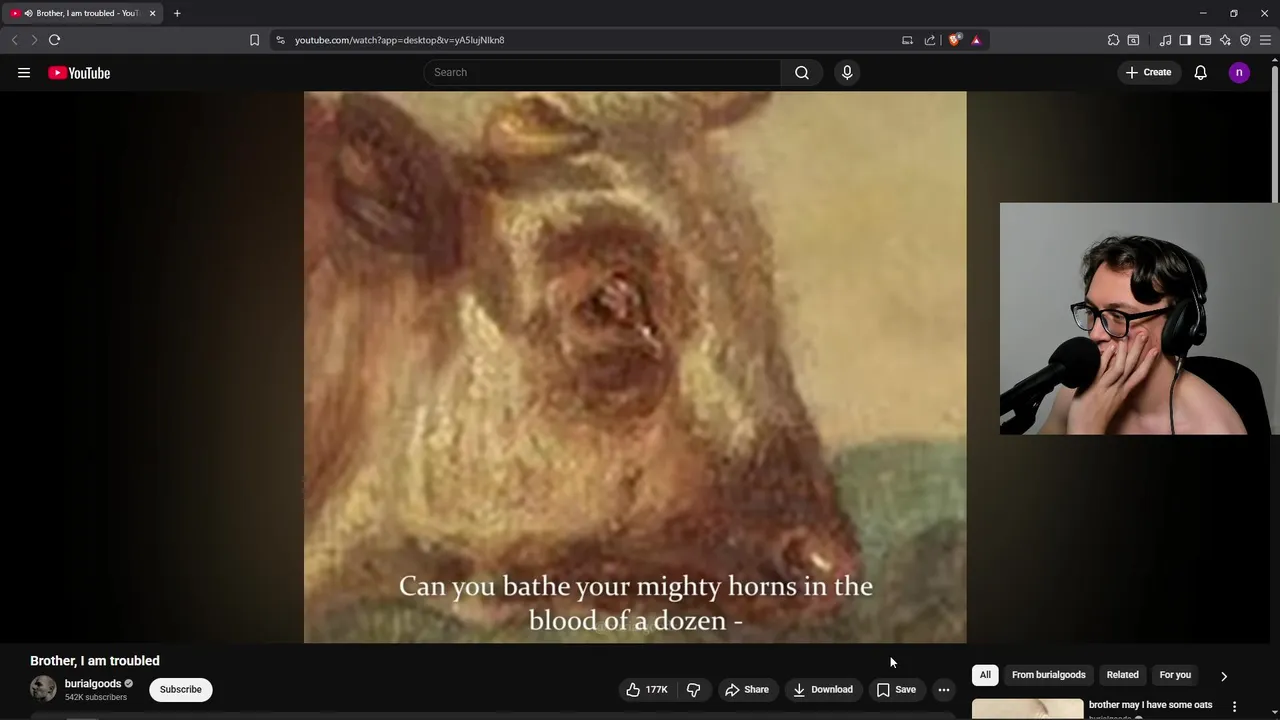Open options for 'brother may I have some oats'

(1234, 706)
